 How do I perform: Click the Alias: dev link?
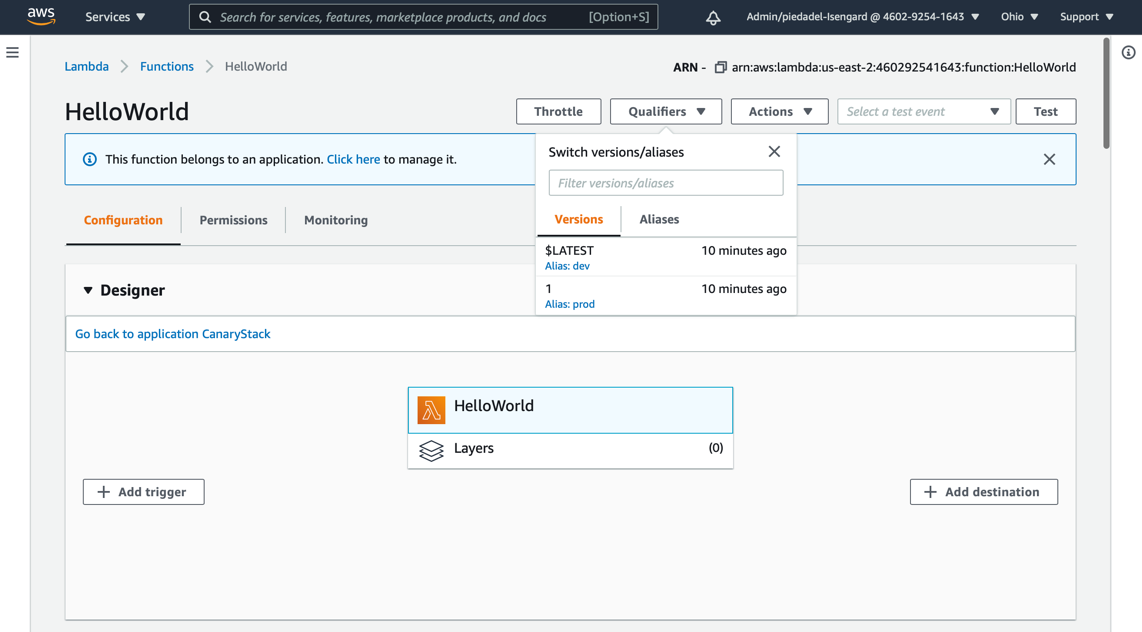pos(567,266)
